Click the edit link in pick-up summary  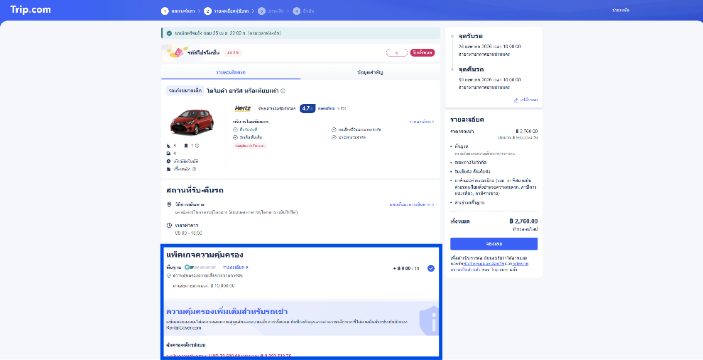[525, 100]
